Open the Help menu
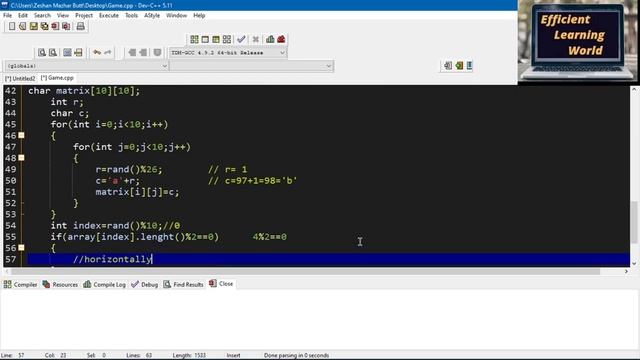640x360 pixels. [x=199, y=16]
